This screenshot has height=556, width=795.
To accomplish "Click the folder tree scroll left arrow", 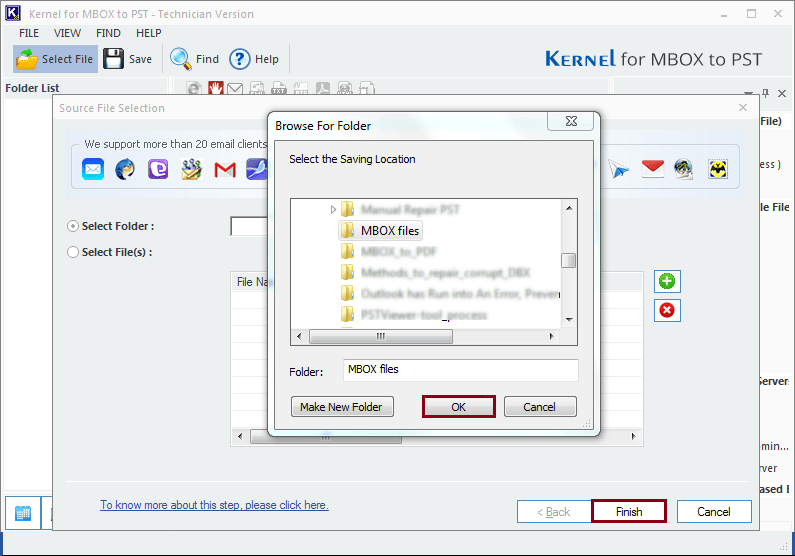I will [x=299, y=337].
